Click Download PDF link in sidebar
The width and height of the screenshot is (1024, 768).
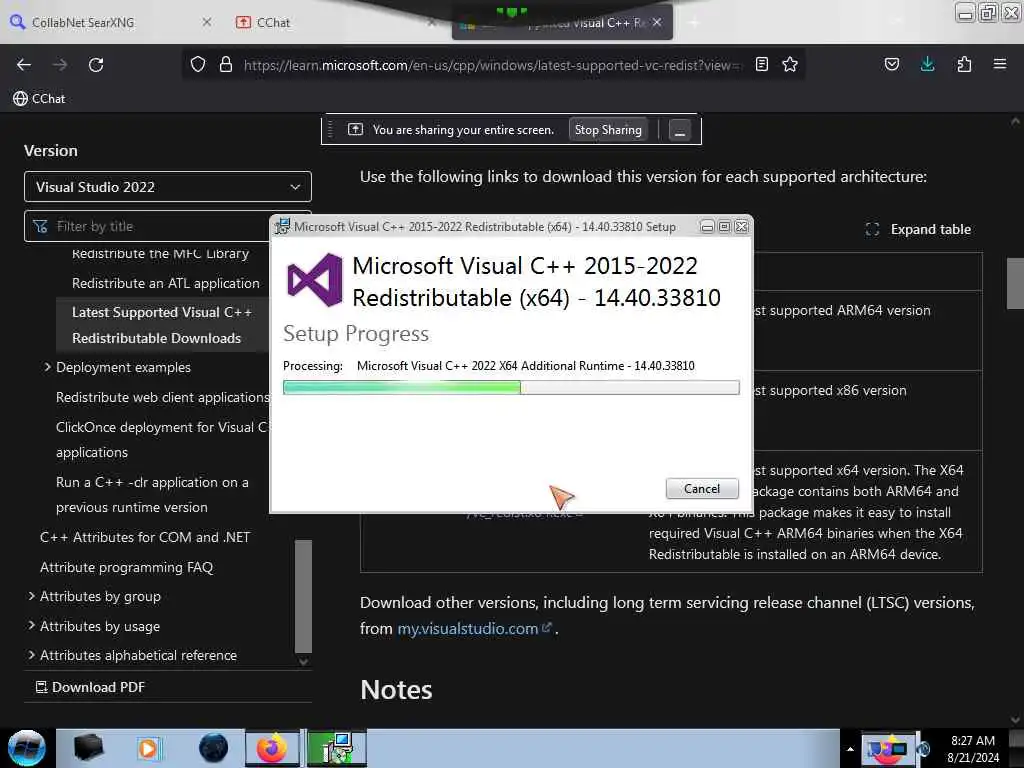[90, 687]
